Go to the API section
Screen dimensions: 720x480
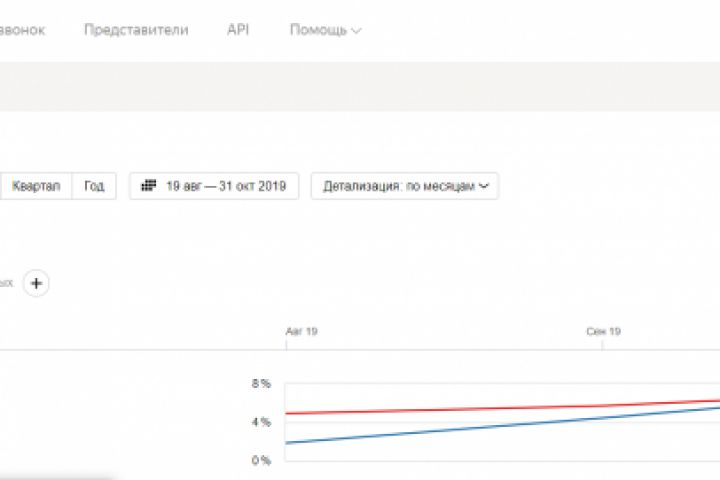coord(238,29)
